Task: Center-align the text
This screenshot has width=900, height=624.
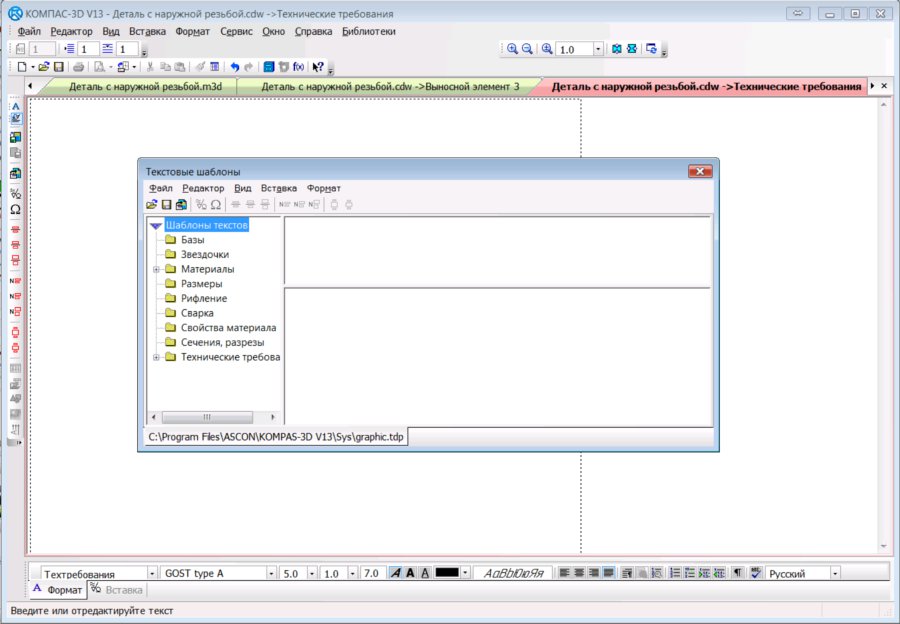Action: (x=580, y=573)
